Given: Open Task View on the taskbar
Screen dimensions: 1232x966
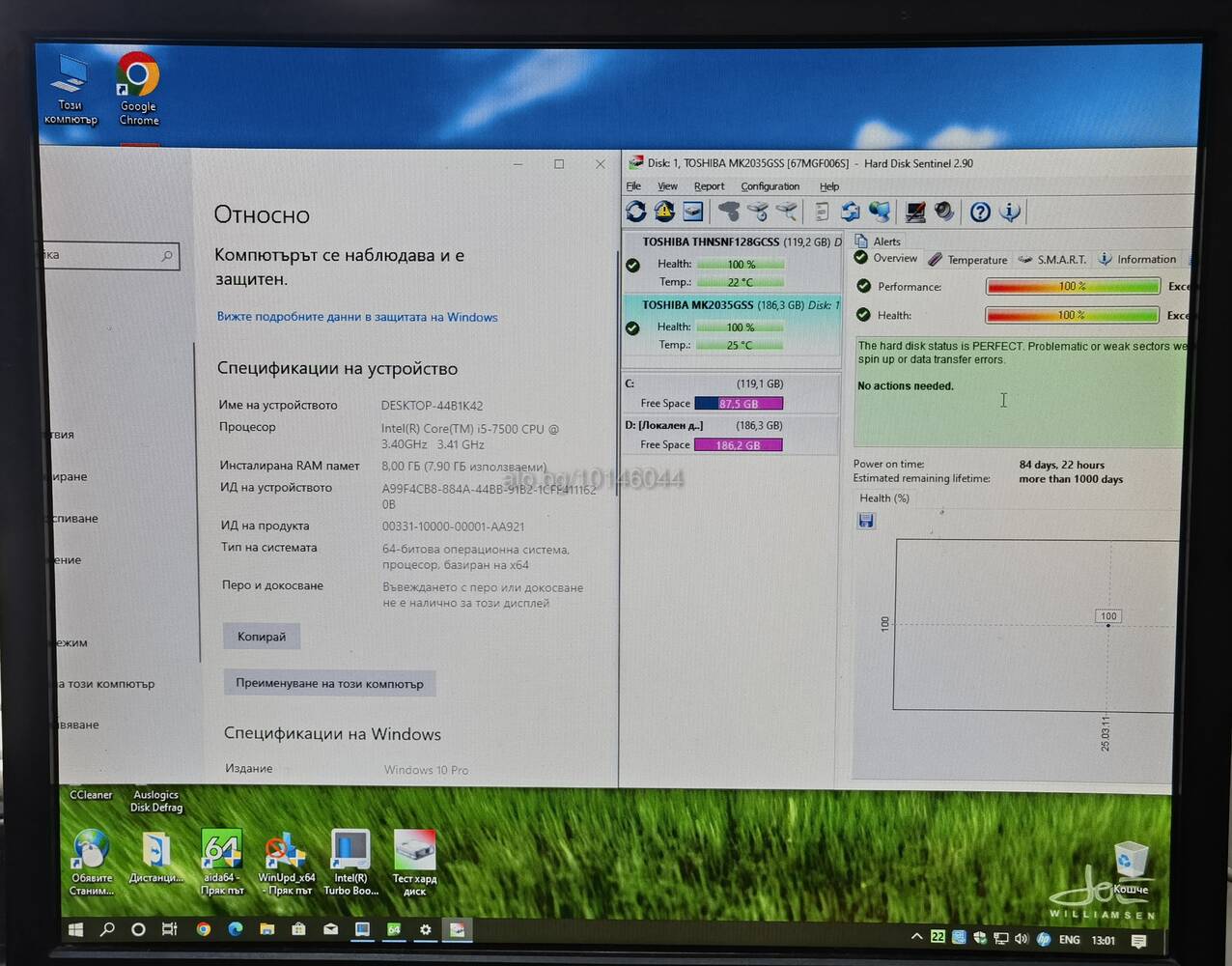Looking at the screenshot, I should (170, 929).
